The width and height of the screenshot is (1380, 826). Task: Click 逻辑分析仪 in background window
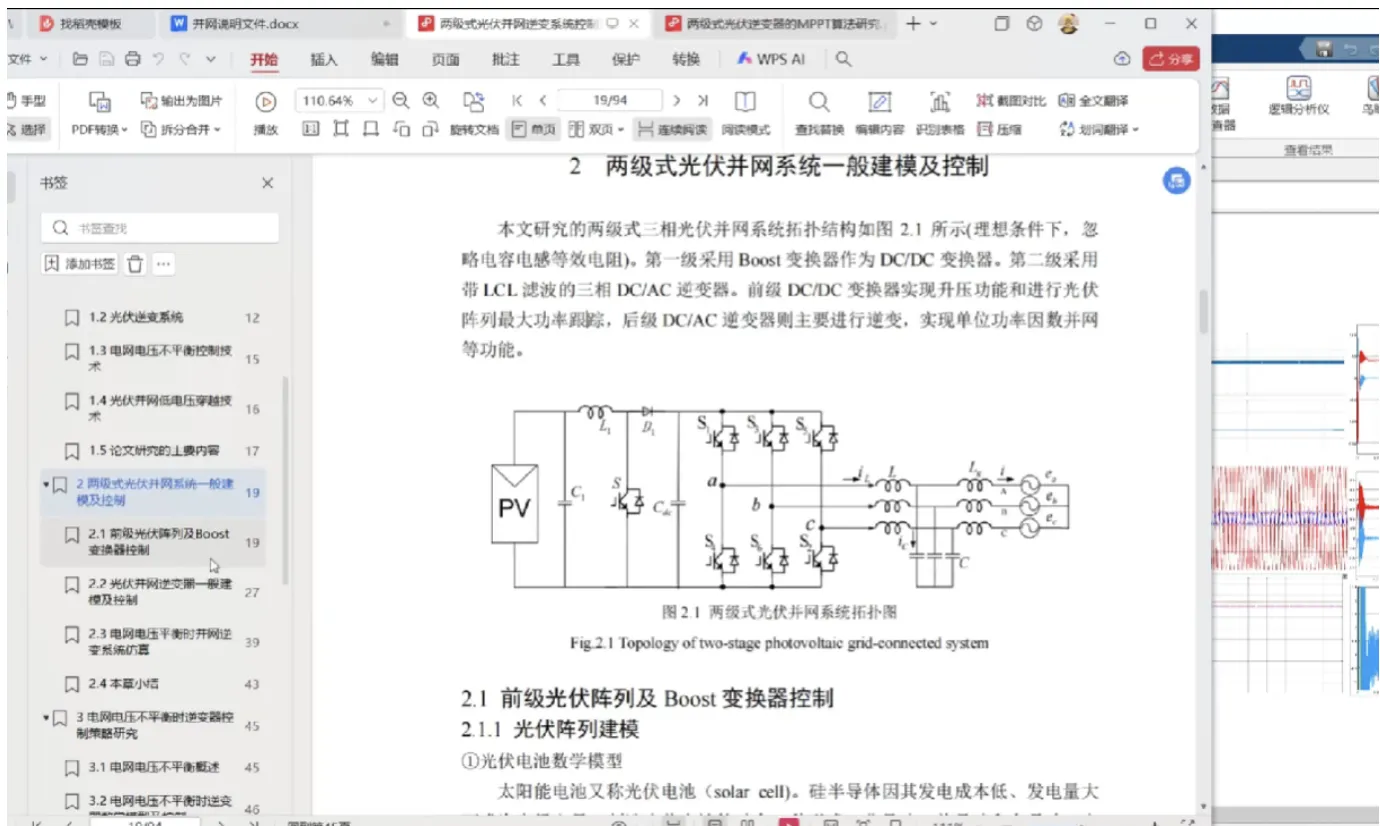[x=1298, y=97]
